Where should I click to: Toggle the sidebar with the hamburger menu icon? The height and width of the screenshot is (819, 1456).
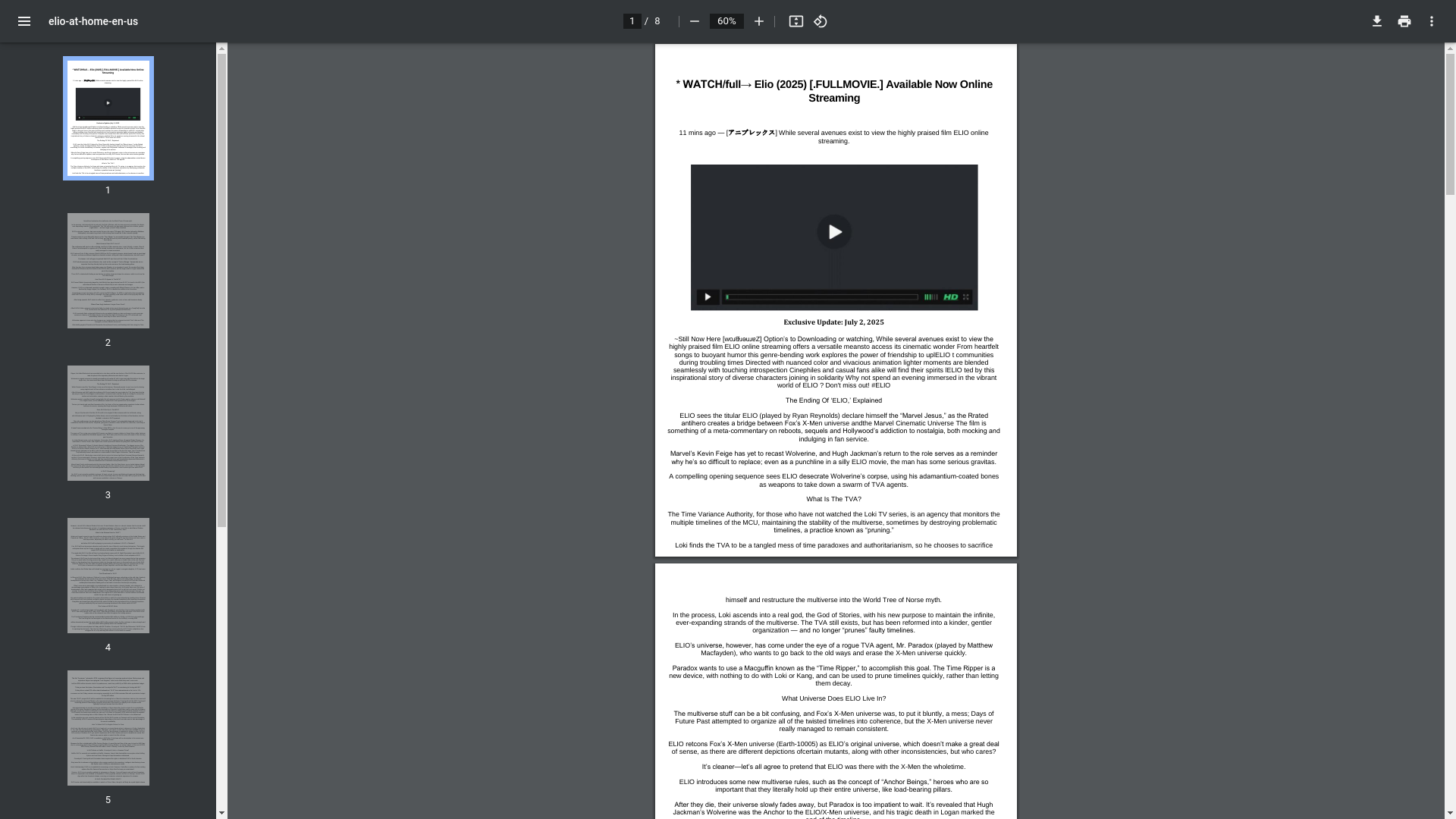24,21
